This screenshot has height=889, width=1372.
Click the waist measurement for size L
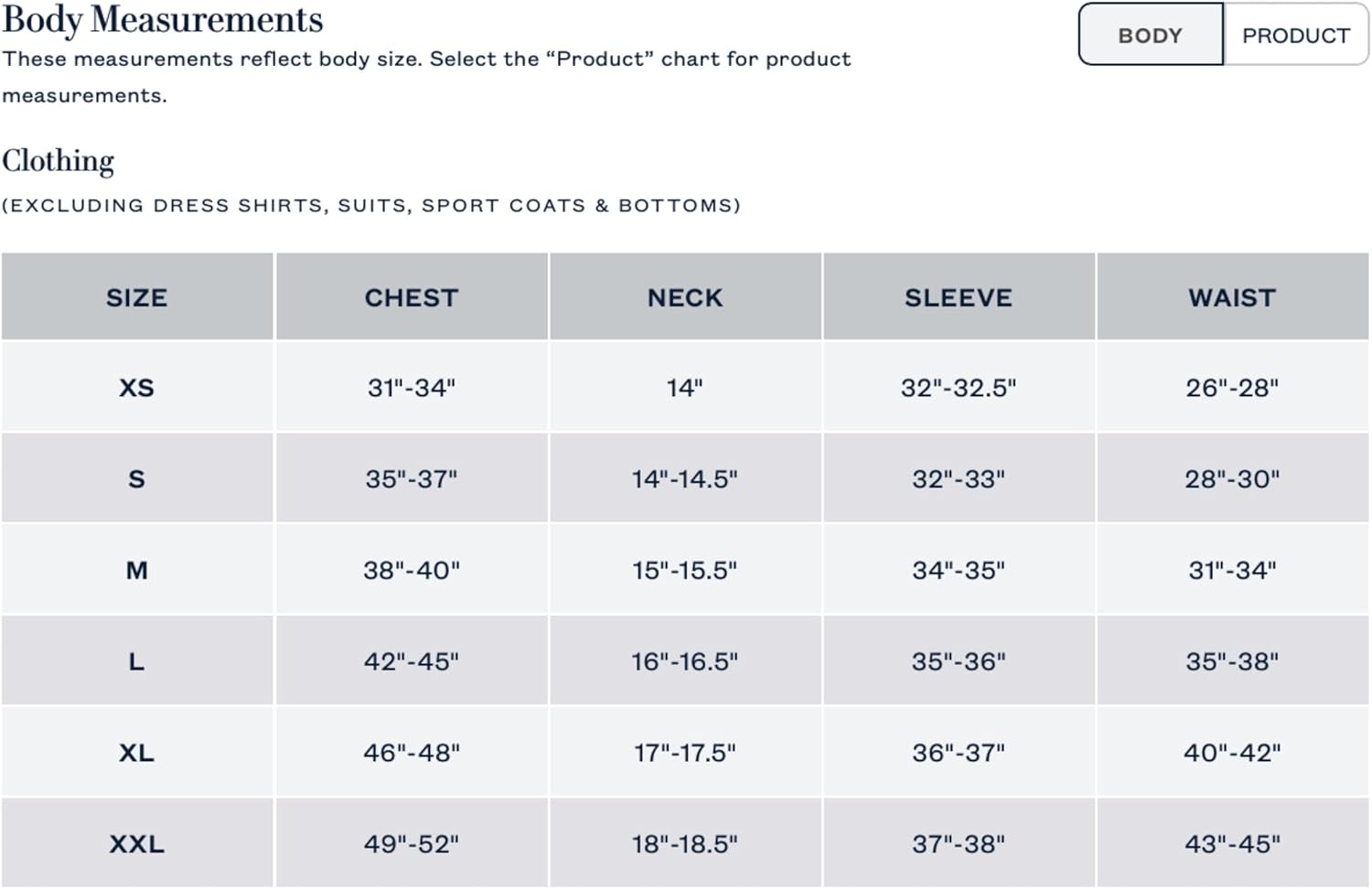tap(1231, 660)
